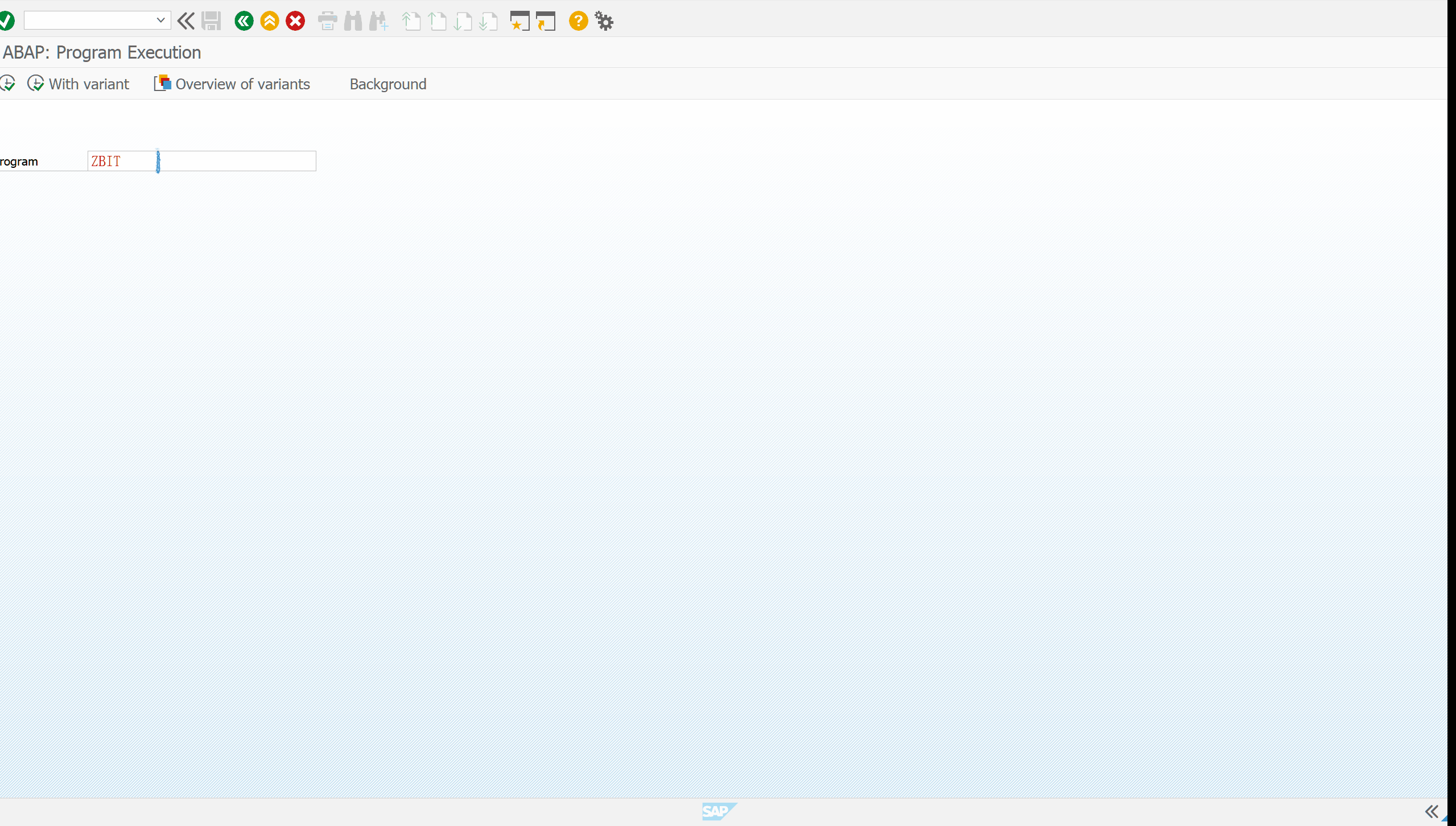This screenshot has height=826, width=1456.
Task: Click the double left chevron beside command field
Action: (x=186, y=20)
